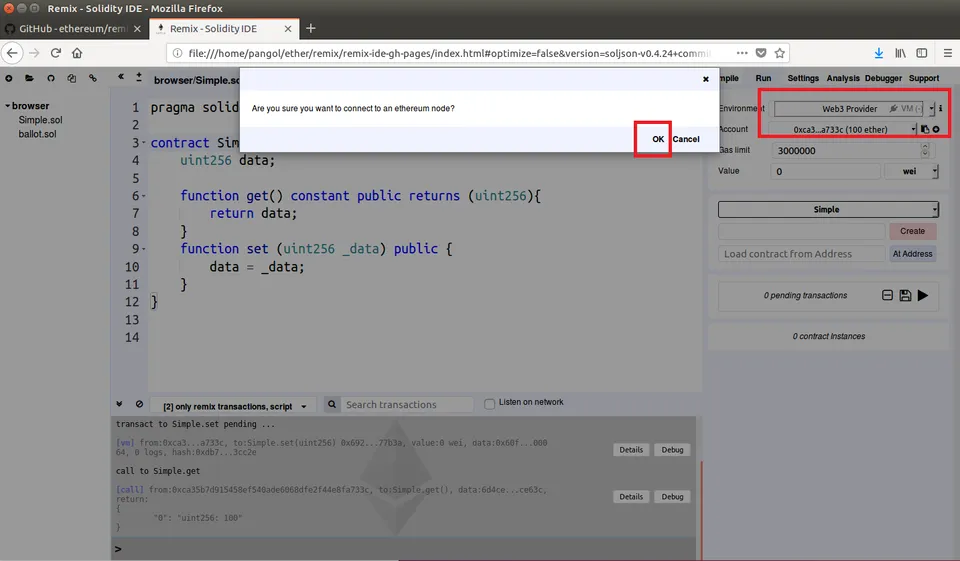Open the Environment Web3 Provider dropdown

(x=854, y=108)
